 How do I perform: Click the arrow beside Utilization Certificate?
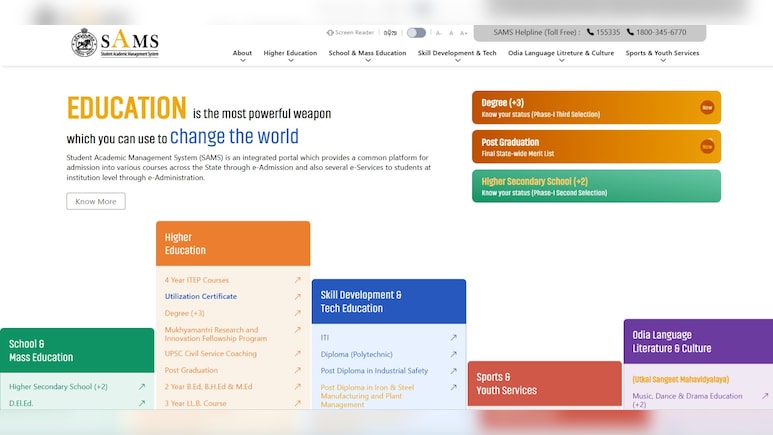tap(297, 296)
